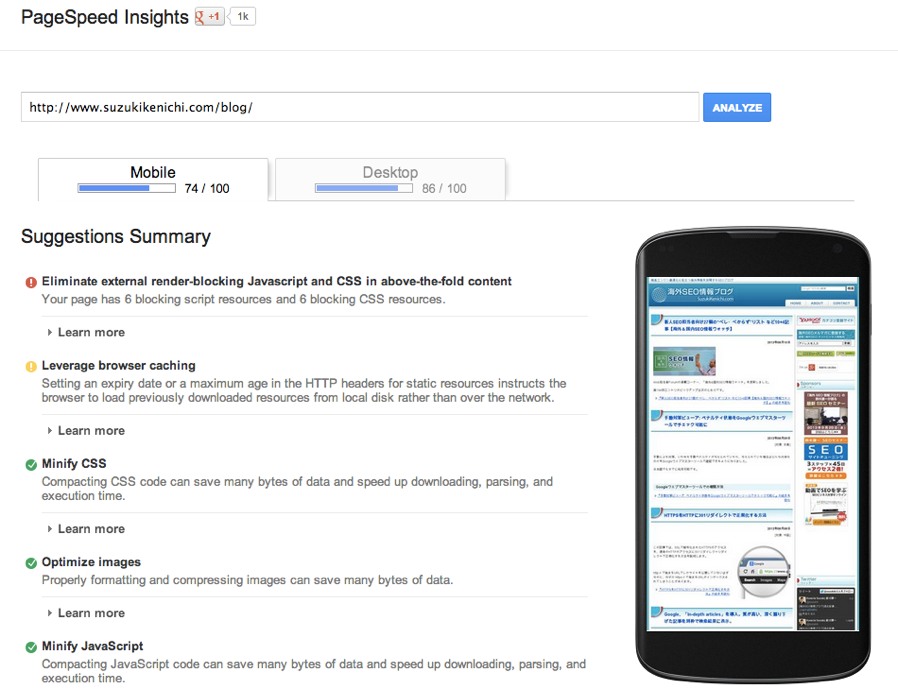Click the yellow warning icon beside Leverage browser caching

click(x=31, y=366)
